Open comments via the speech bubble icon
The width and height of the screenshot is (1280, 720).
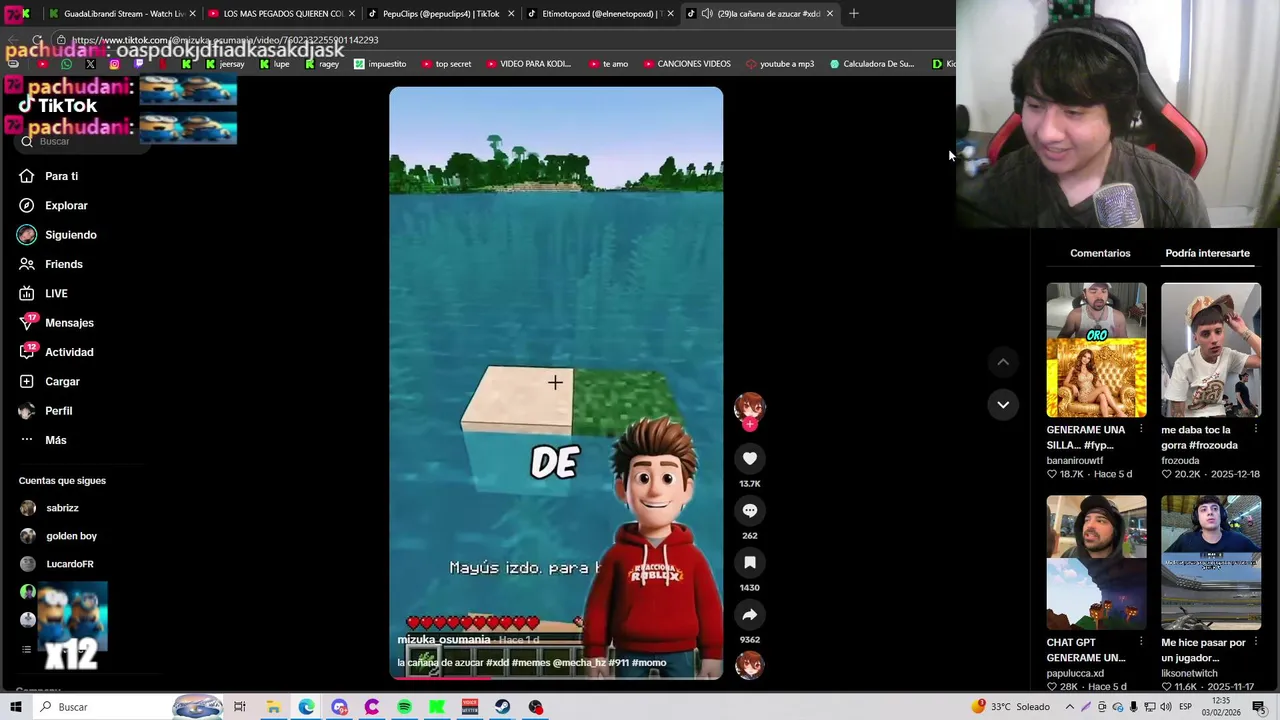749,510
